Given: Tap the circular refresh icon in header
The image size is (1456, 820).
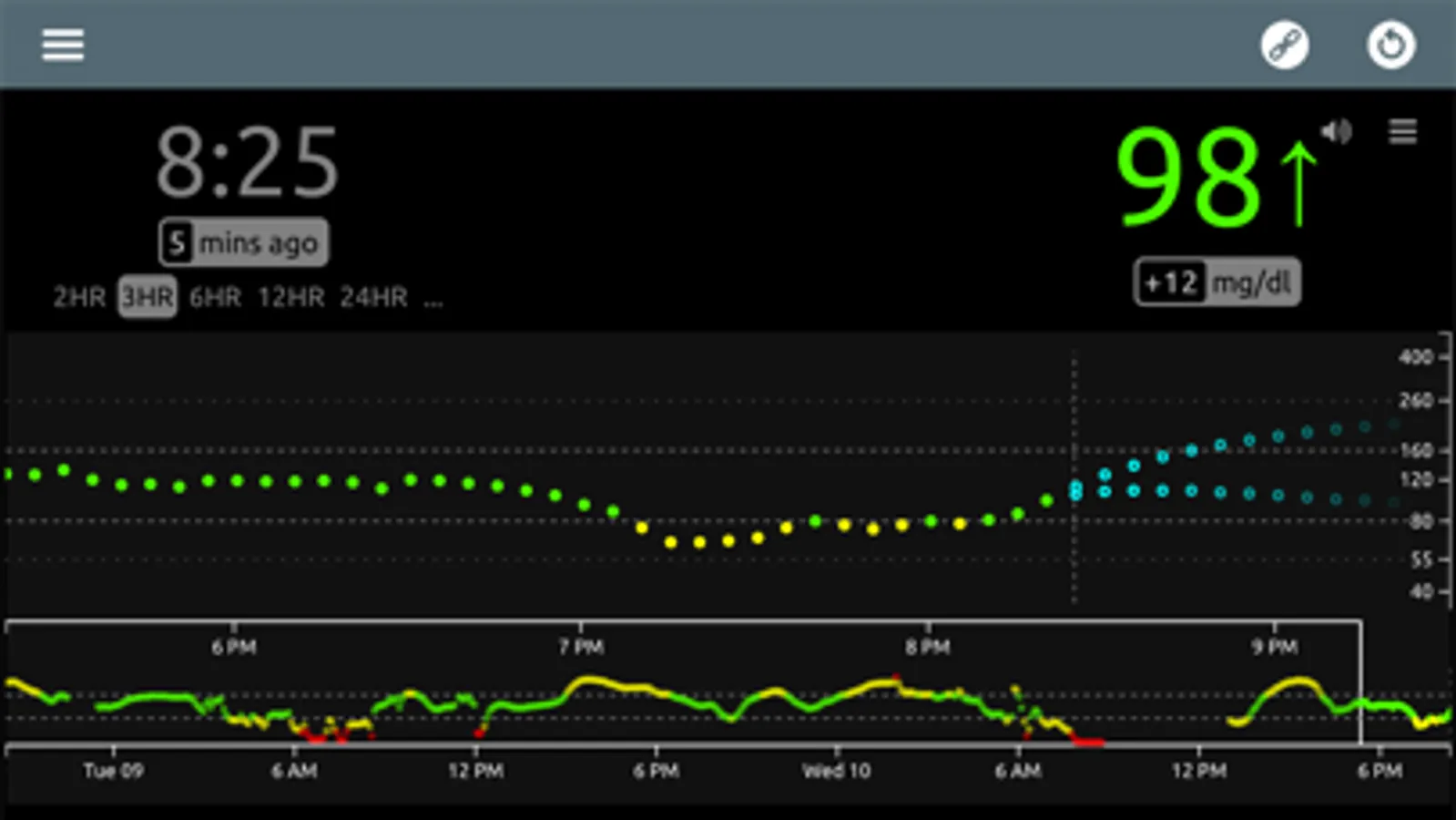Looking at the screenshot, I should pos(1390,45).
